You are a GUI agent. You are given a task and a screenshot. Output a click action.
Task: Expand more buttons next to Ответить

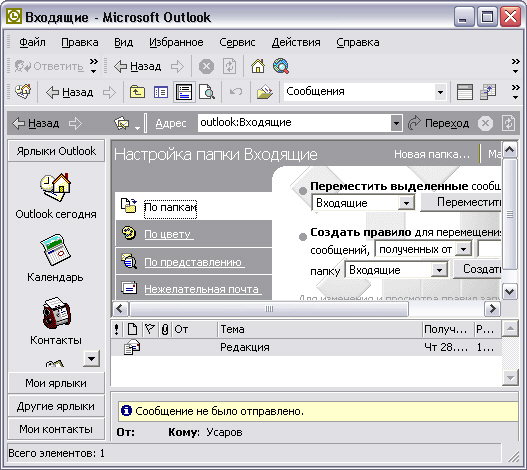(x=93, y=66)
